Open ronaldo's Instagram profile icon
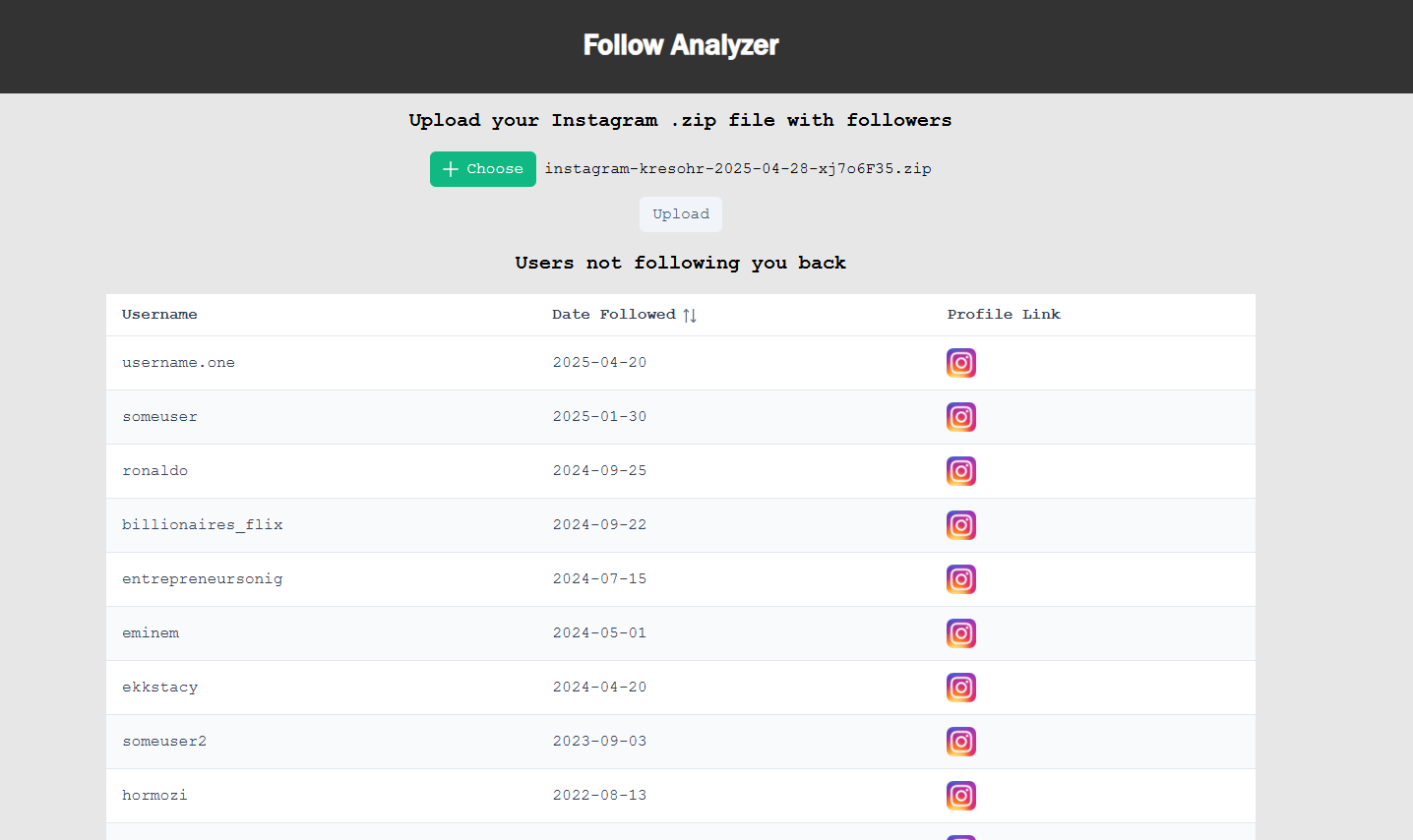Screen dimensions: 1413x840 961,470
